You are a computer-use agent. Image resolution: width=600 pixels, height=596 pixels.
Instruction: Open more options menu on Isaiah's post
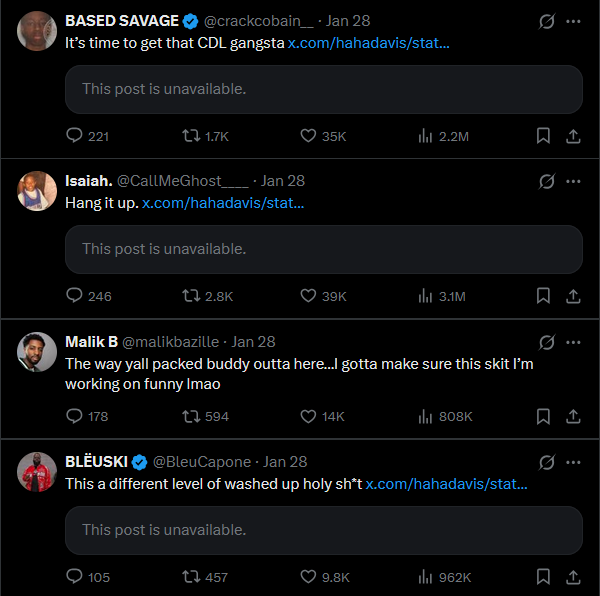click(x=573, y=181)
